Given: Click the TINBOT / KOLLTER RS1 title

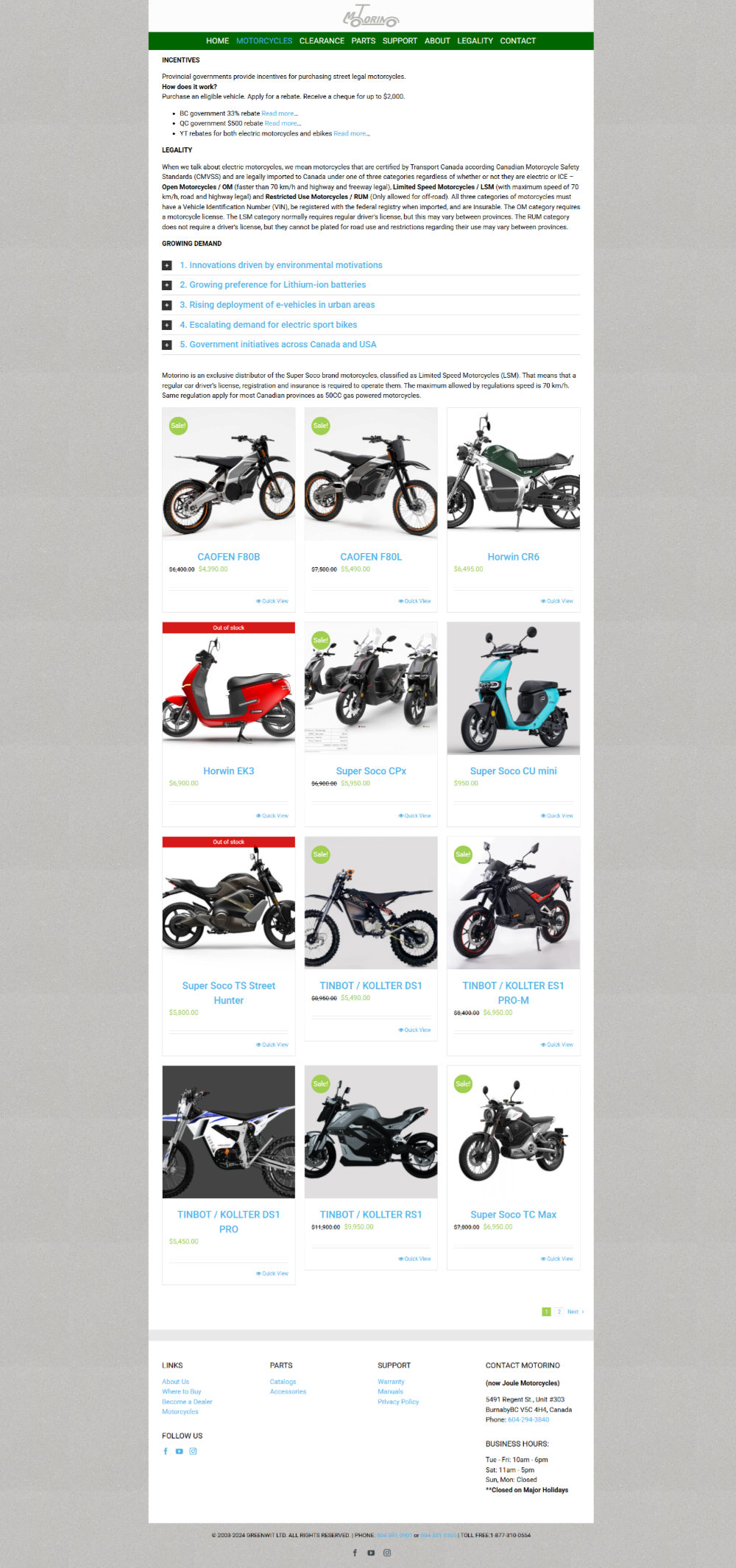Looking at the screenshot, I should point(371,1214).
